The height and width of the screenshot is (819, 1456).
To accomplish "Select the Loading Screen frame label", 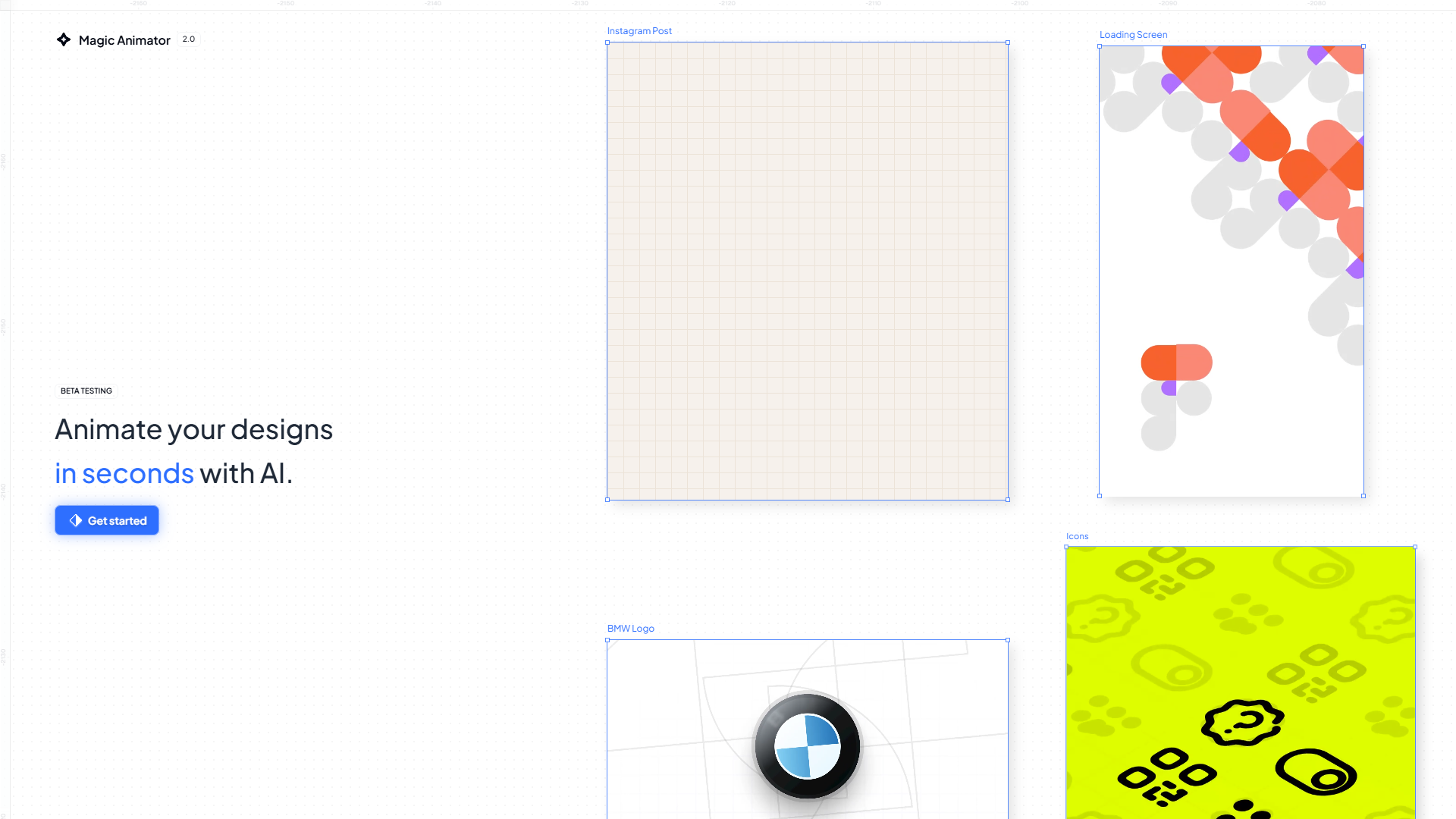I will [x=1133, y=35].
